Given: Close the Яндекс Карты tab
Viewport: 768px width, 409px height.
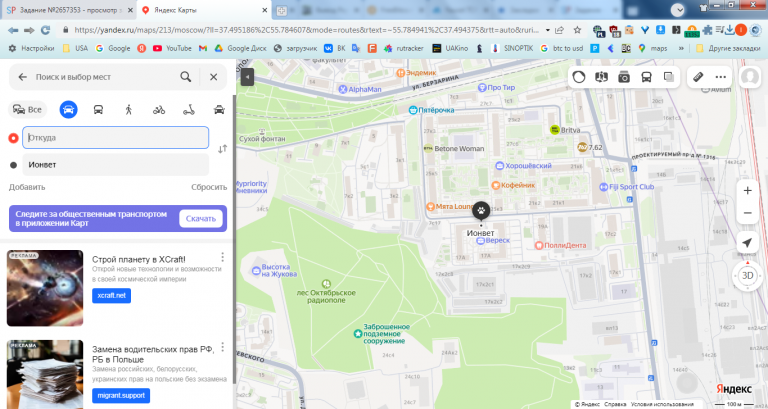Looking at the screenshot, I should tap(264, 10).
